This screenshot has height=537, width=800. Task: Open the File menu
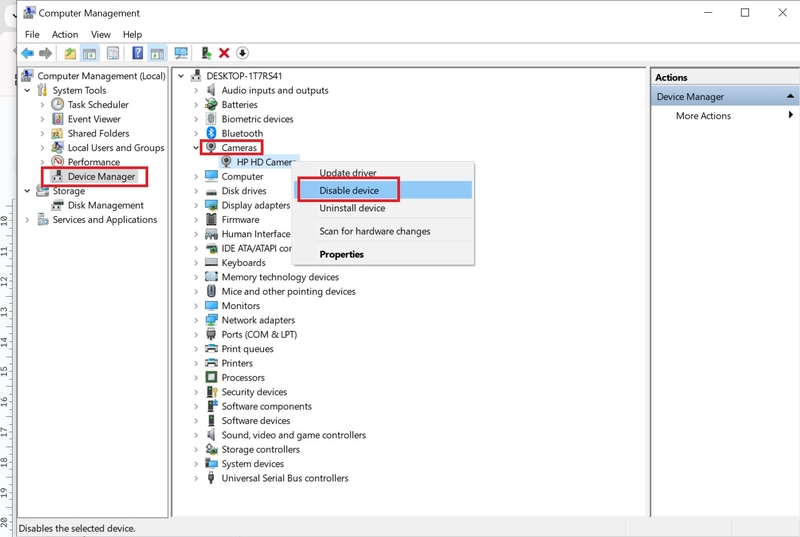point(32,34)
